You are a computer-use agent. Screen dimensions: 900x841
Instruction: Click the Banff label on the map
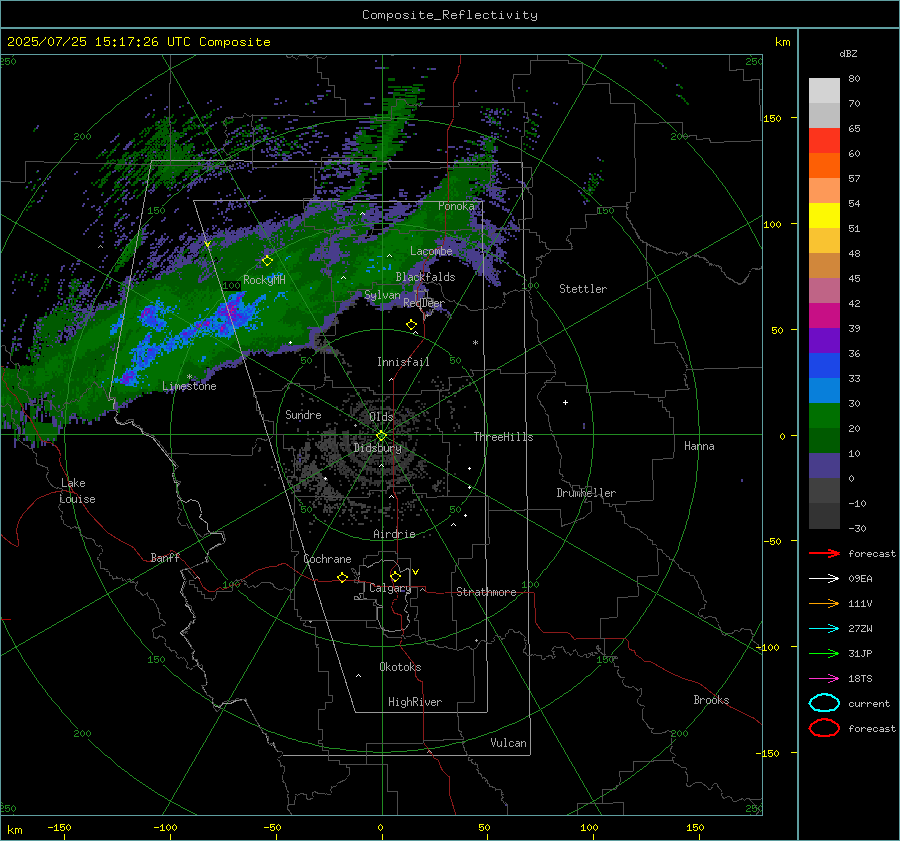(x=165, y=557)
